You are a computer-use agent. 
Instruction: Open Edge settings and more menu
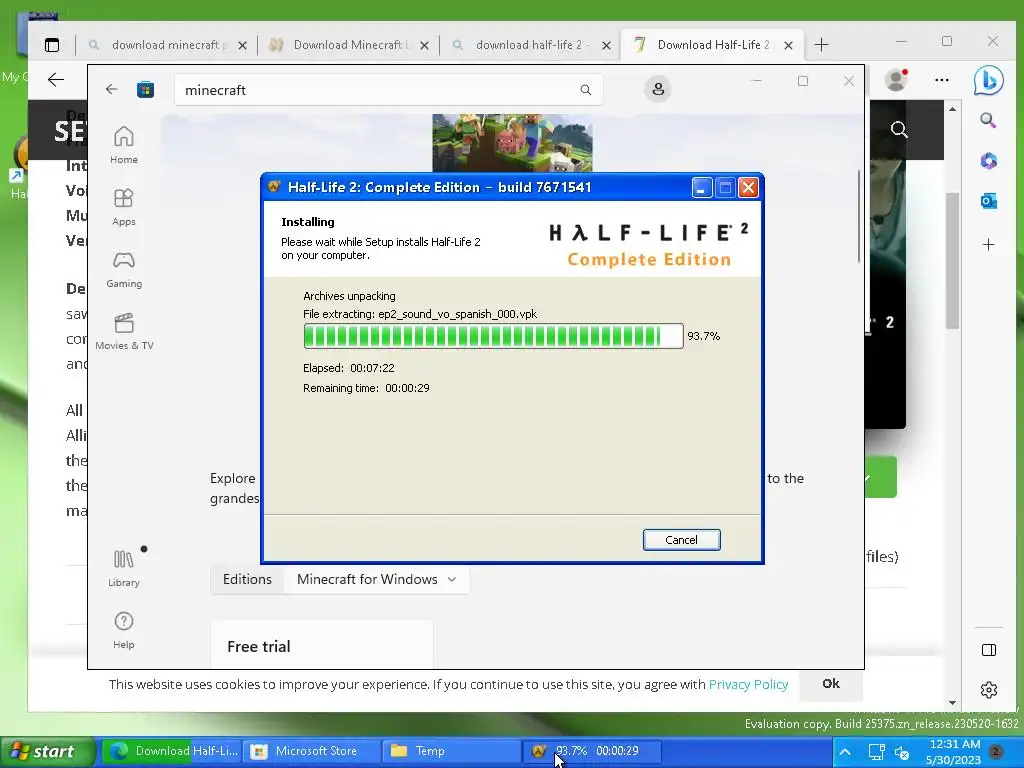pyautogui.click(x=942, y=80)
